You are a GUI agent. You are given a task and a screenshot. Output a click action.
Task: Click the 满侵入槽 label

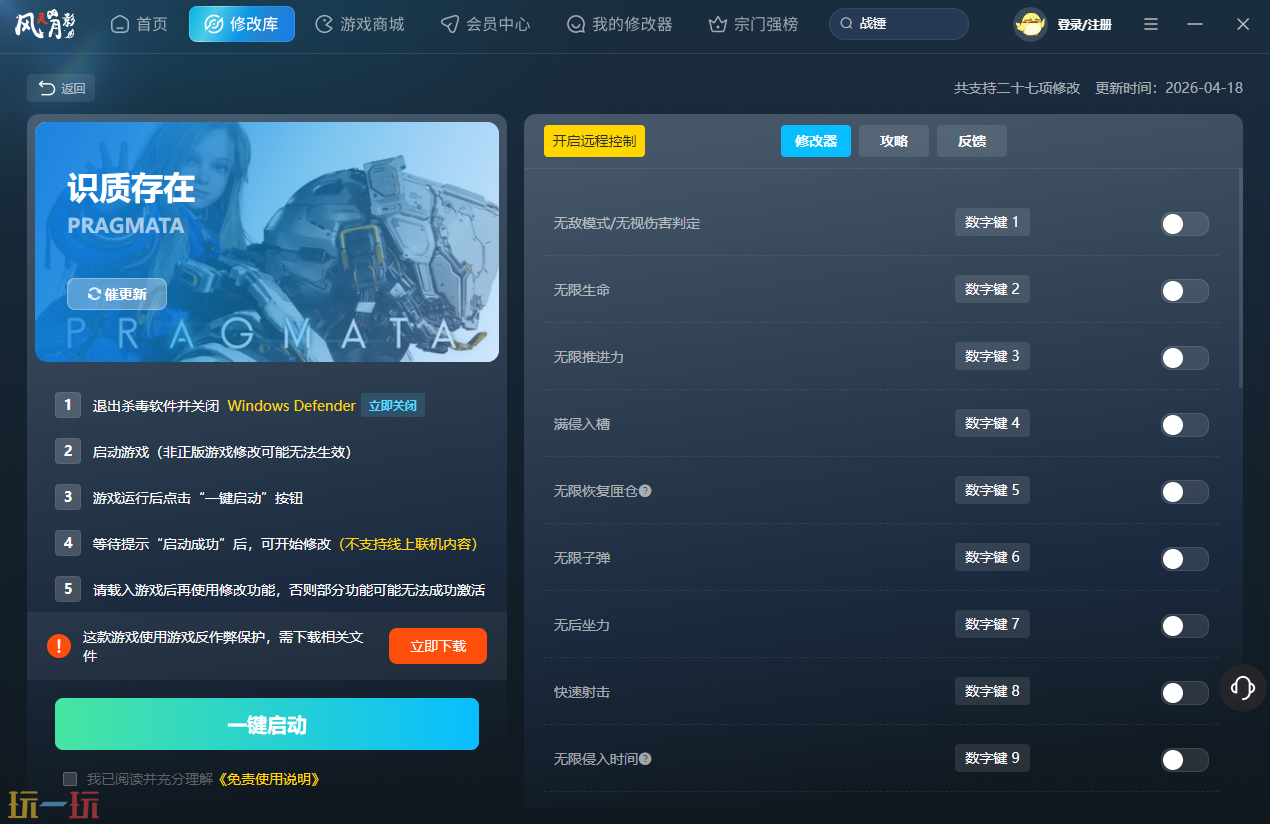click(582, 424)
